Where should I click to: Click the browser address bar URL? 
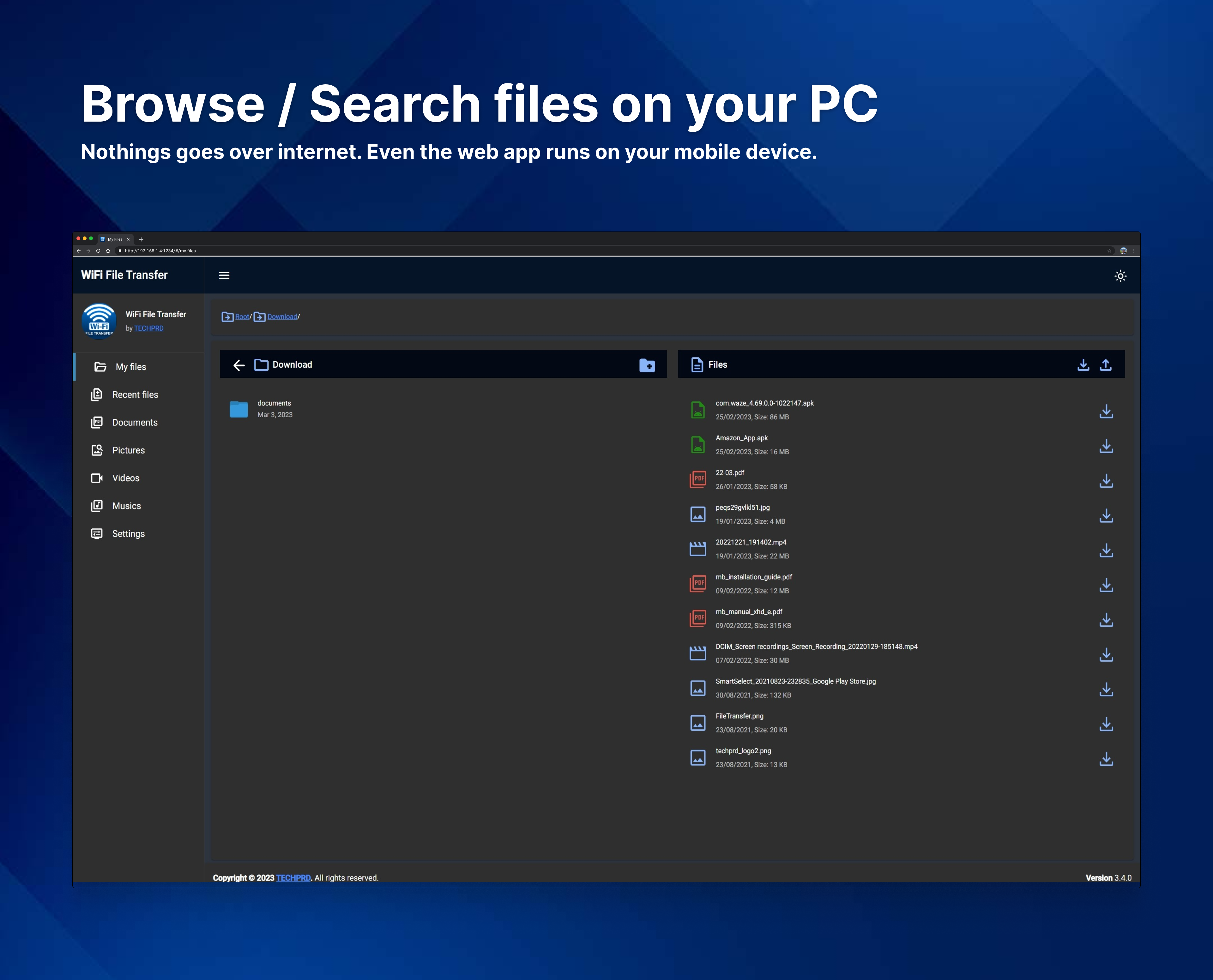click(160, 251)
